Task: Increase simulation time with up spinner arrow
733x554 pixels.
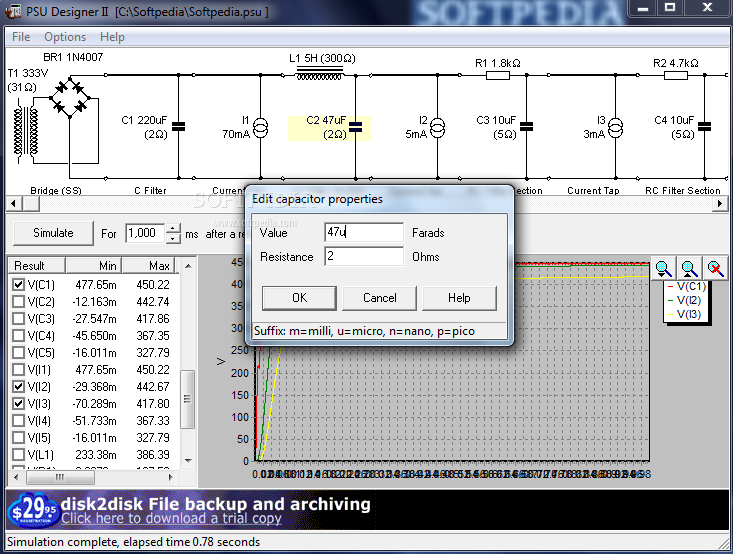Action: pos(173,229)
